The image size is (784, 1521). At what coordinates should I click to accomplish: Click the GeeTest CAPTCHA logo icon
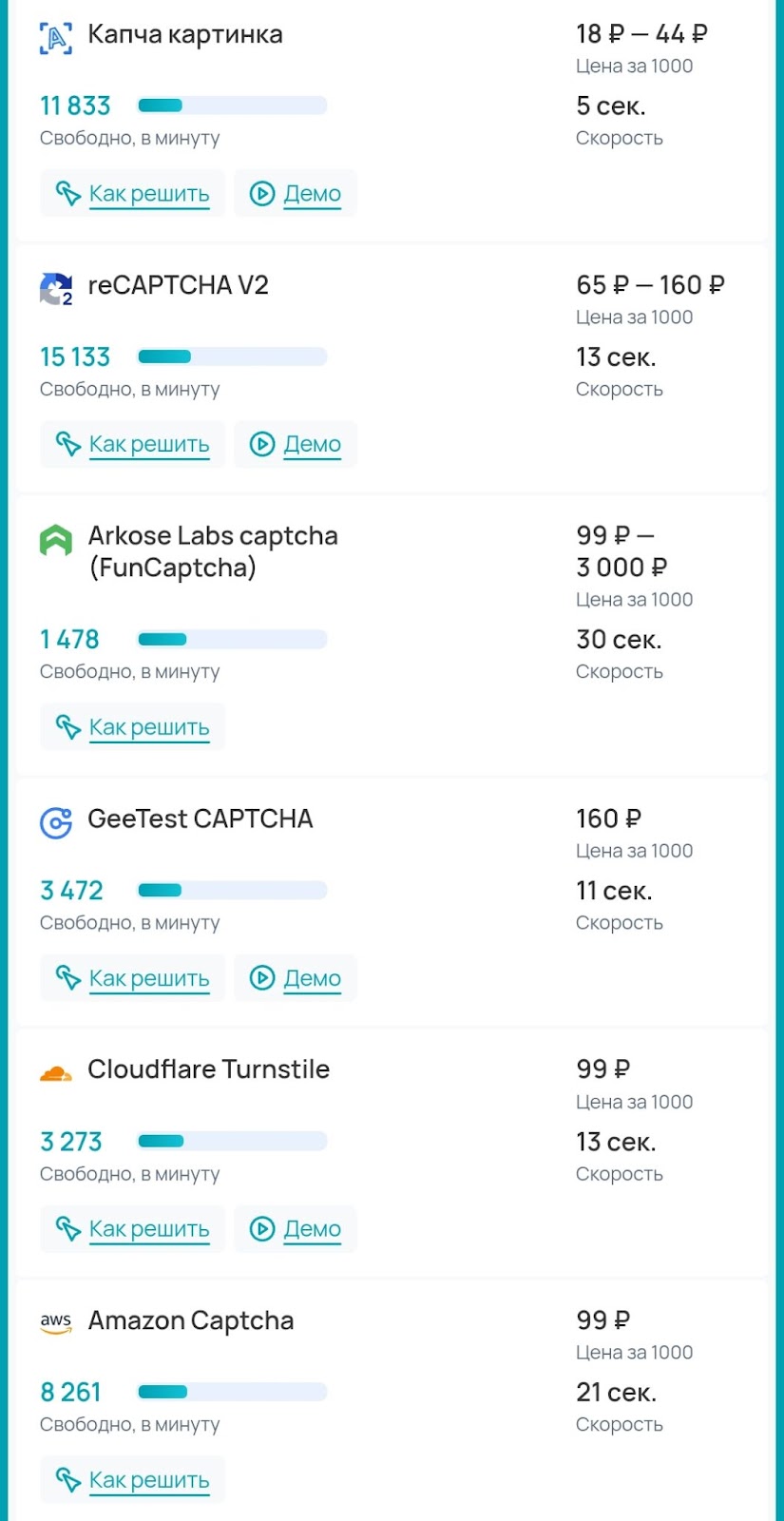pyautogui.click(x=55, y=822)
